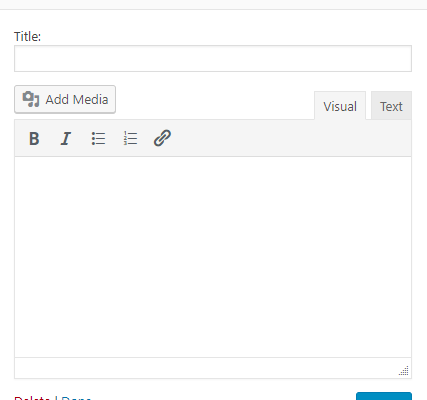Screen dimensions: 427x400
Task: Click the Title: field label
Action: 27,36
